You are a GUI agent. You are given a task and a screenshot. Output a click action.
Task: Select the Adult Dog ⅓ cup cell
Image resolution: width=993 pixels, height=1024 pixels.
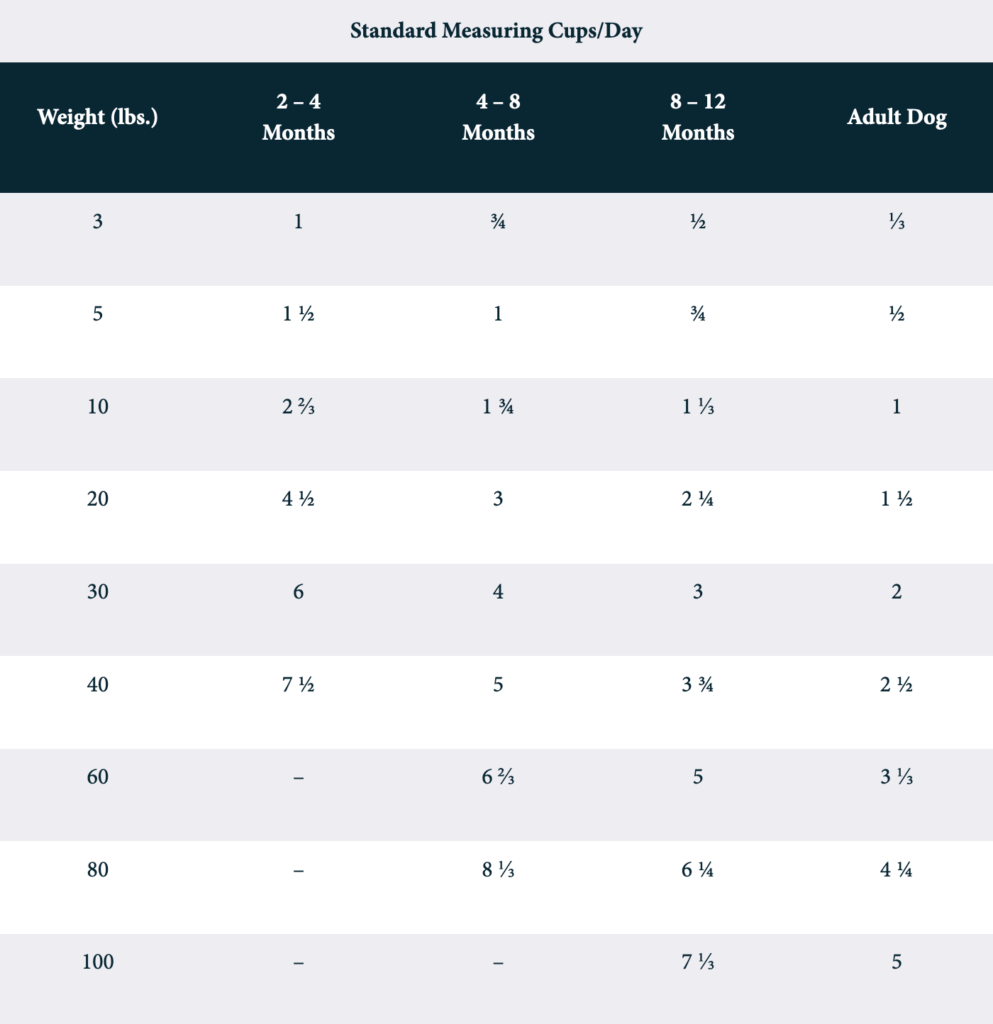[x=897, y=221]
